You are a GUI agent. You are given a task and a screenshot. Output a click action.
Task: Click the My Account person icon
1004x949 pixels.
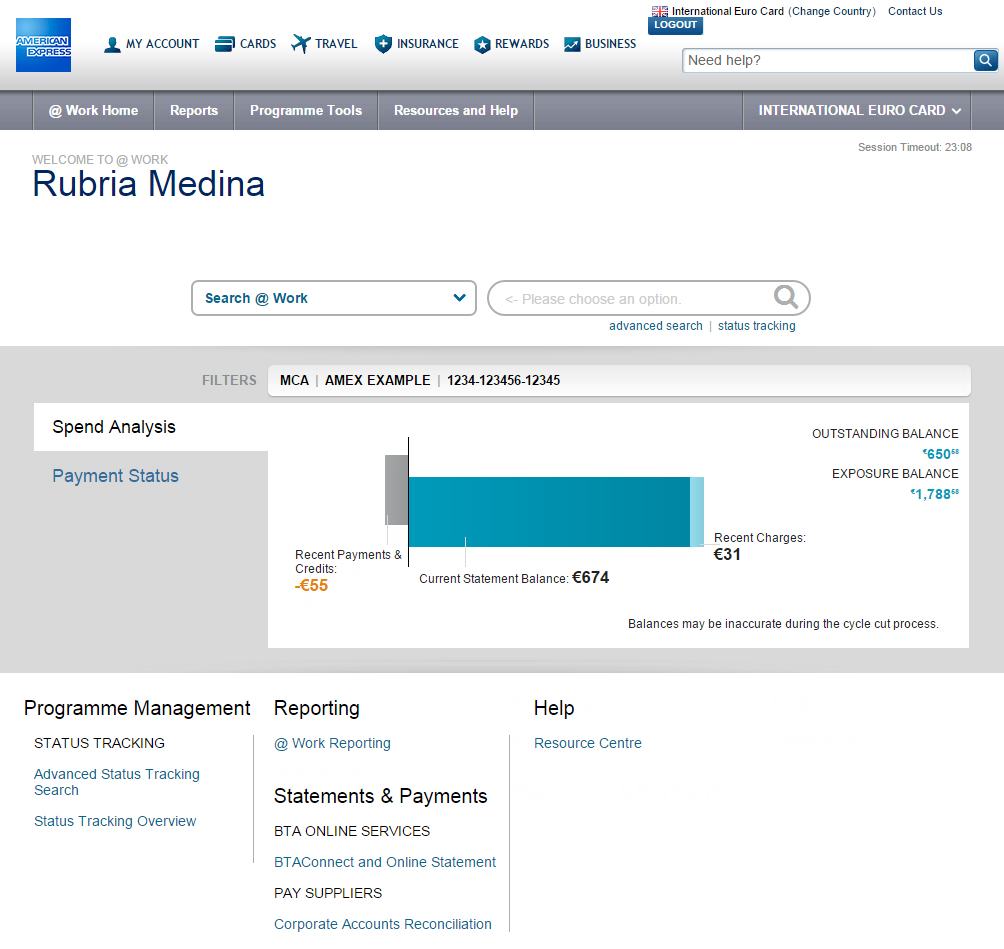point(112,44)
